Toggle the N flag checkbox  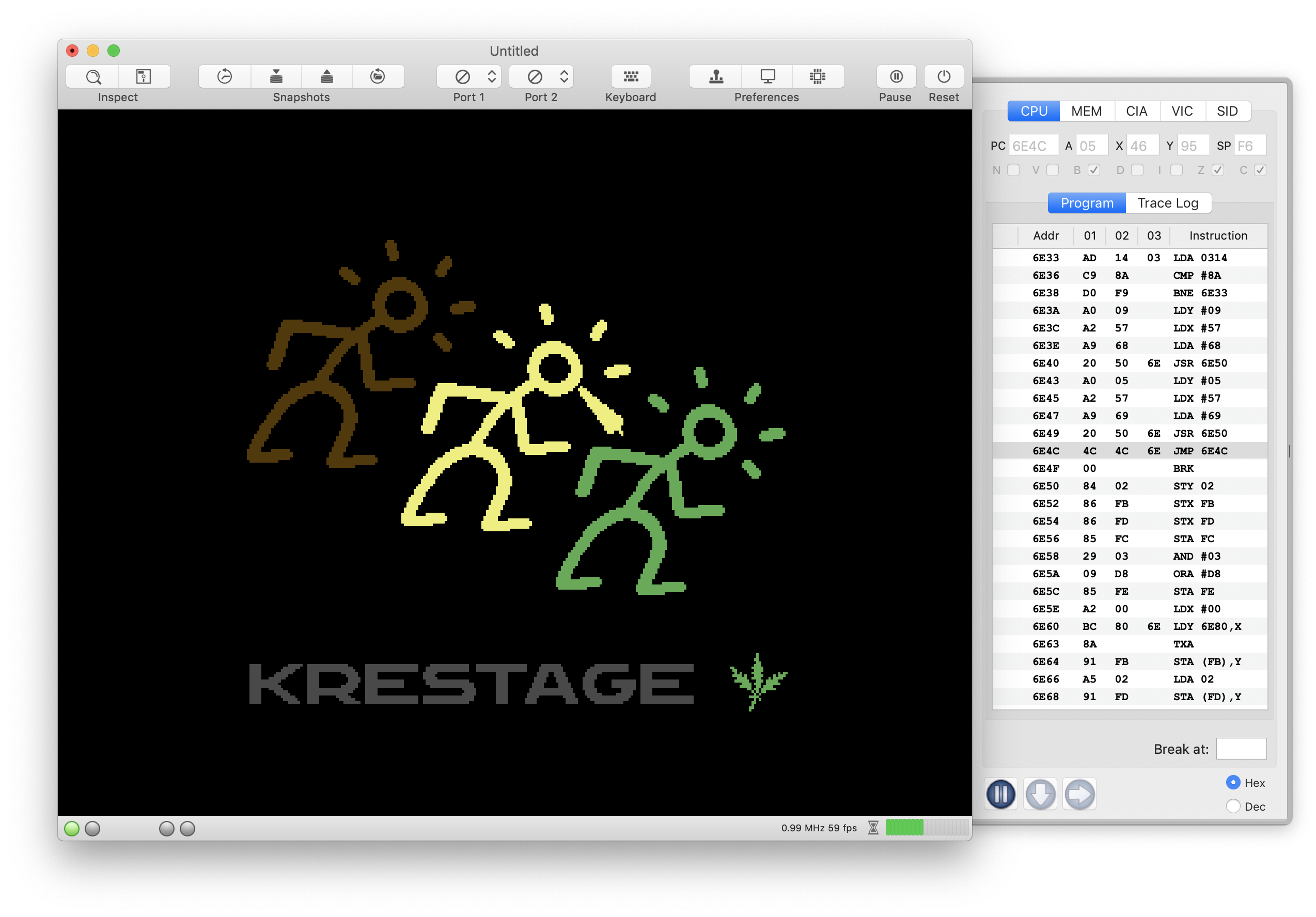click(1013, 170)
